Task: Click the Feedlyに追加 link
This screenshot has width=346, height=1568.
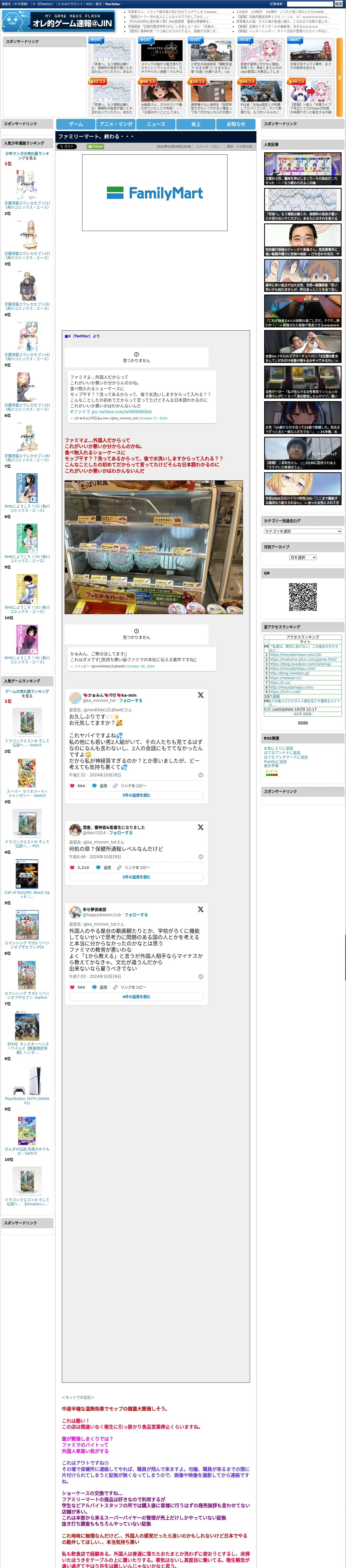Action: [275, 762]
